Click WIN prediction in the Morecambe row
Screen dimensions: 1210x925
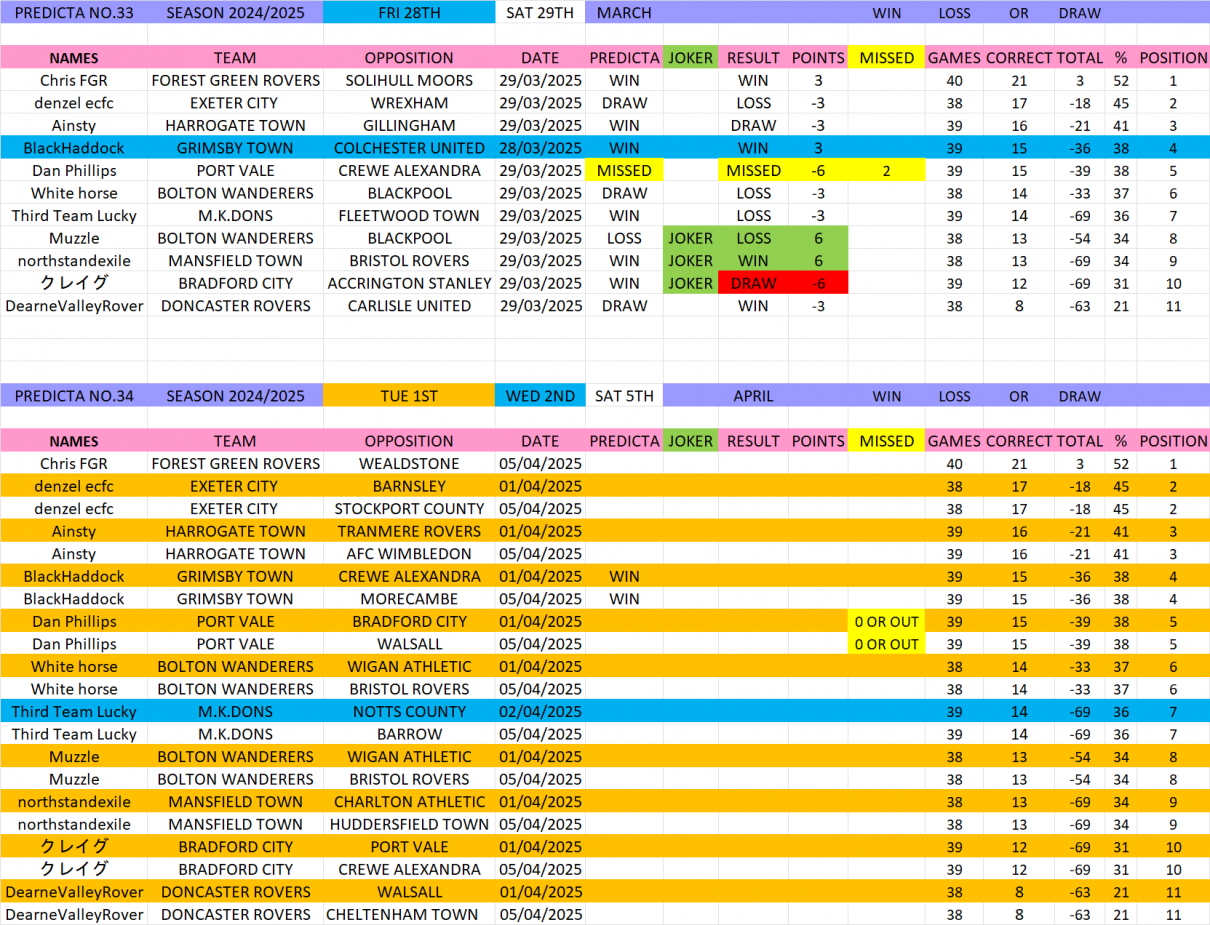[x=624, y=599]
